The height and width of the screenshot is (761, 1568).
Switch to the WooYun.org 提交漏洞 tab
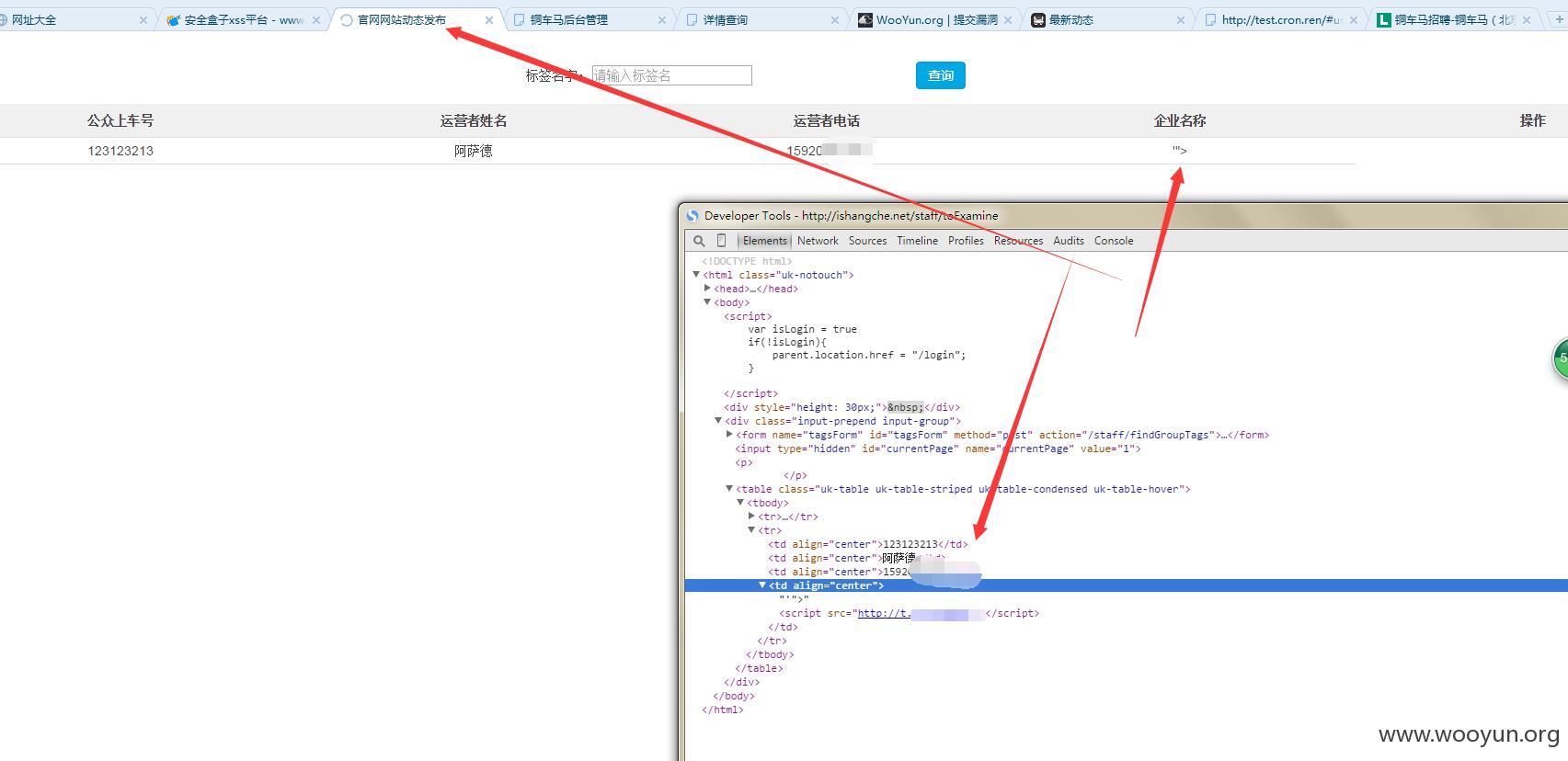pyautogui.click(x=934, y=19)
